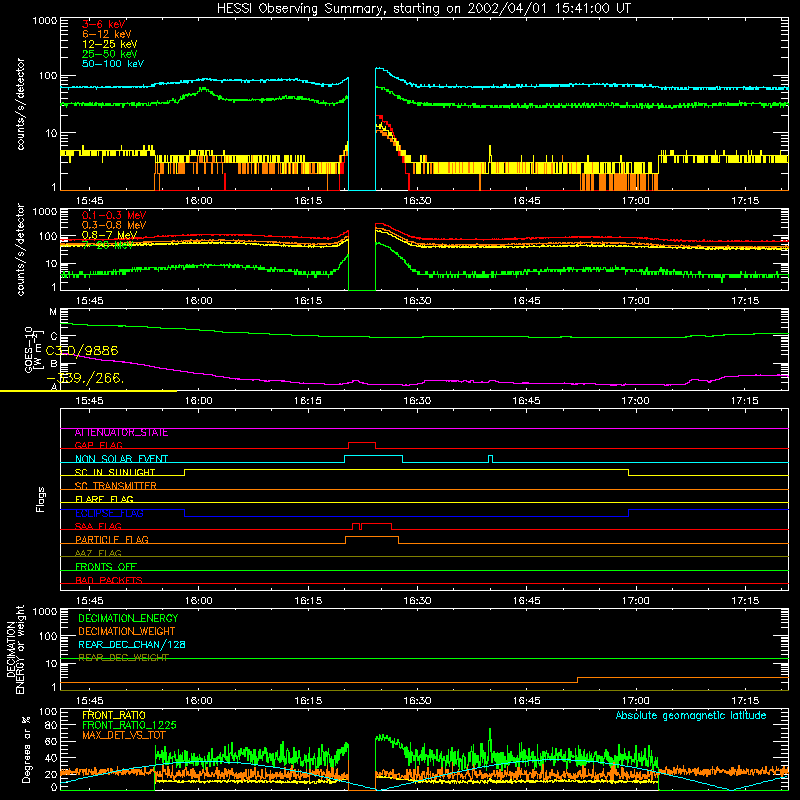The height and width of the screenshot is (800, 800).
Task: Click the narrow NON_SOLAR_EVENT spike near 16:40
Action: 490,459
